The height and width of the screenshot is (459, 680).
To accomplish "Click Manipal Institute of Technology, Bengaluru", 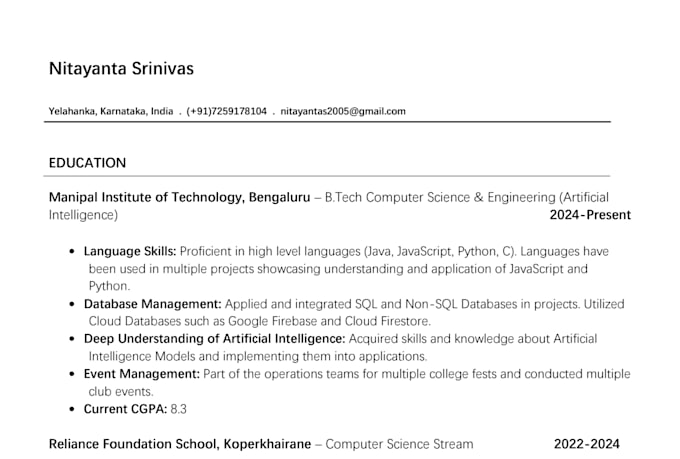I will coord(180,197).
